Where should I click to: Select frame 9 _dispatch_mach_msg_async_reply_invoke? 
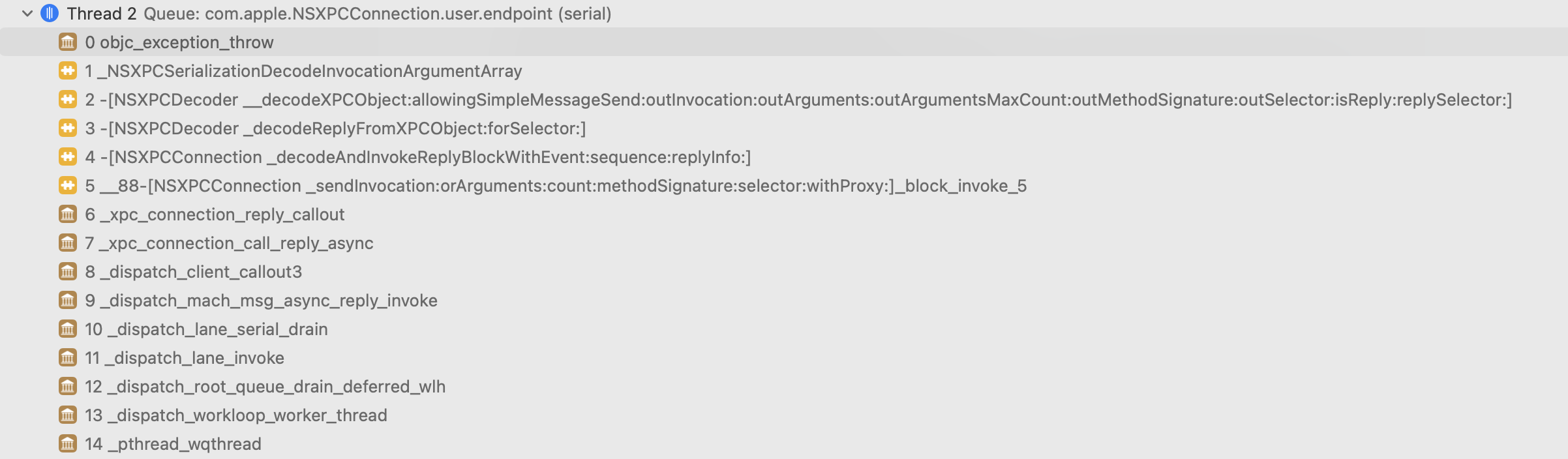tap(784, 300)
